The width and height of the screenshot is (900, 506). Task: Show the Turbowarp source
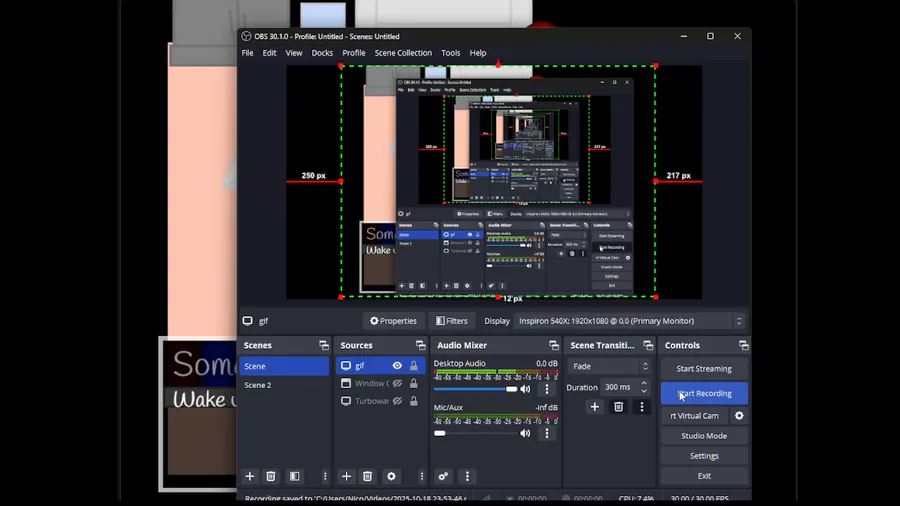(x=397, y=401)
